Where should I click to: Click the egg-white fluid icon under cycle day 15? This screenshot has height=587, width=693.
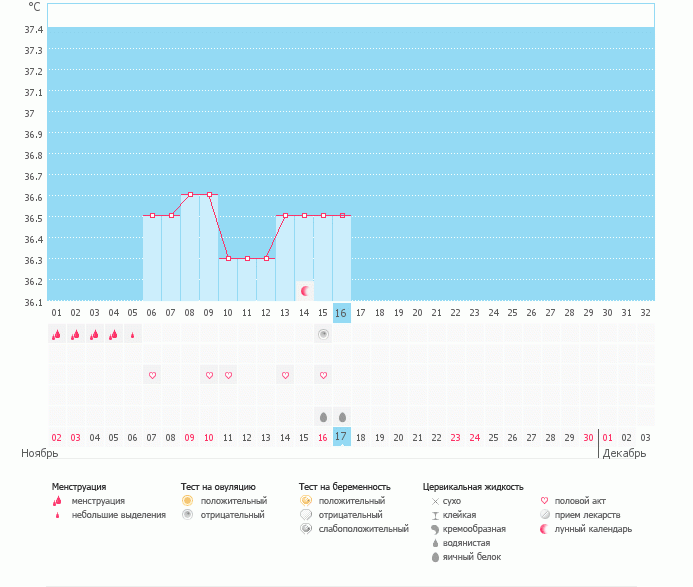[323, 417]
